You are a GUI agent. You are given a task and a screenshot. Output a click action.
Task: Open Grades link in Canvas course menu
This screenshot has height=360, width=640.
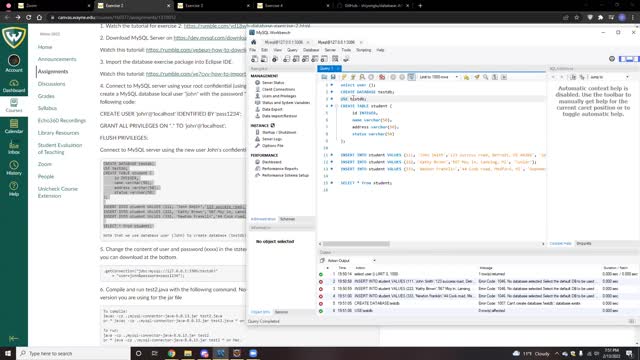click(46, 96)
